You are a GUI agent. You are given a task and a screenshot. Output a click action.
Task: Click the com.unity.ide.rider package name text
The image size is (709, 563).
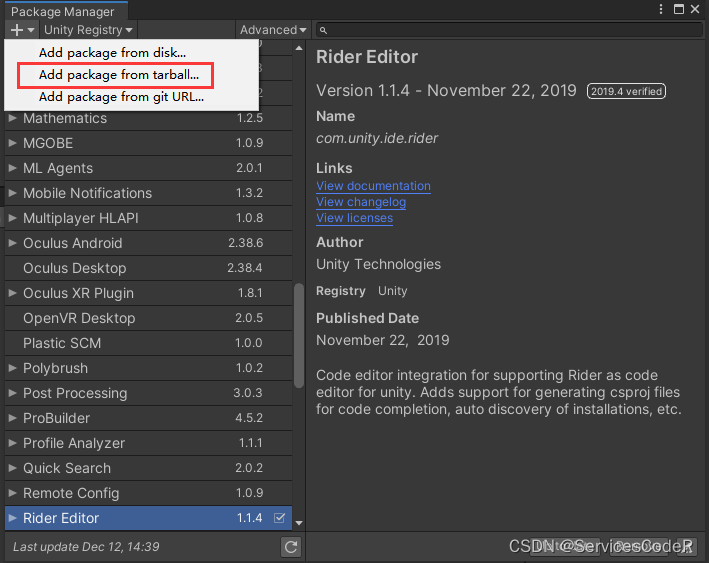coord(377,138)
